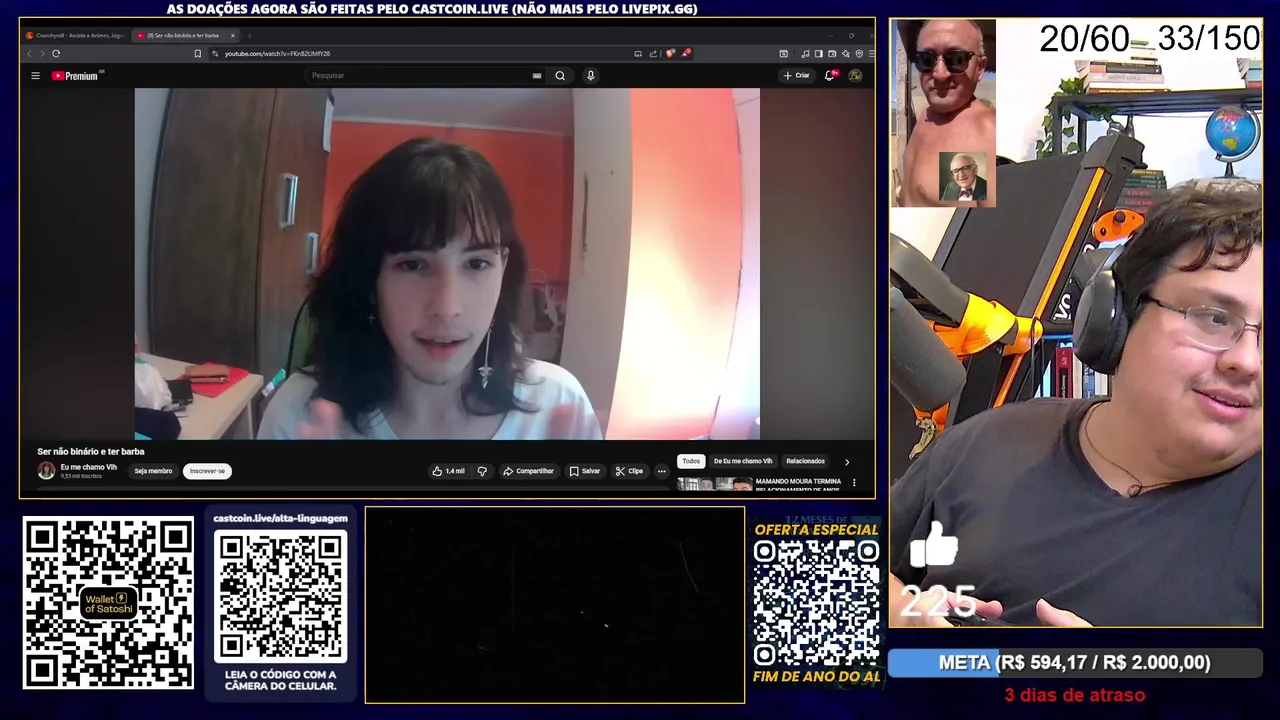Open the MAMANDO MOURA suggested video thumbnail

click(714, 485)
